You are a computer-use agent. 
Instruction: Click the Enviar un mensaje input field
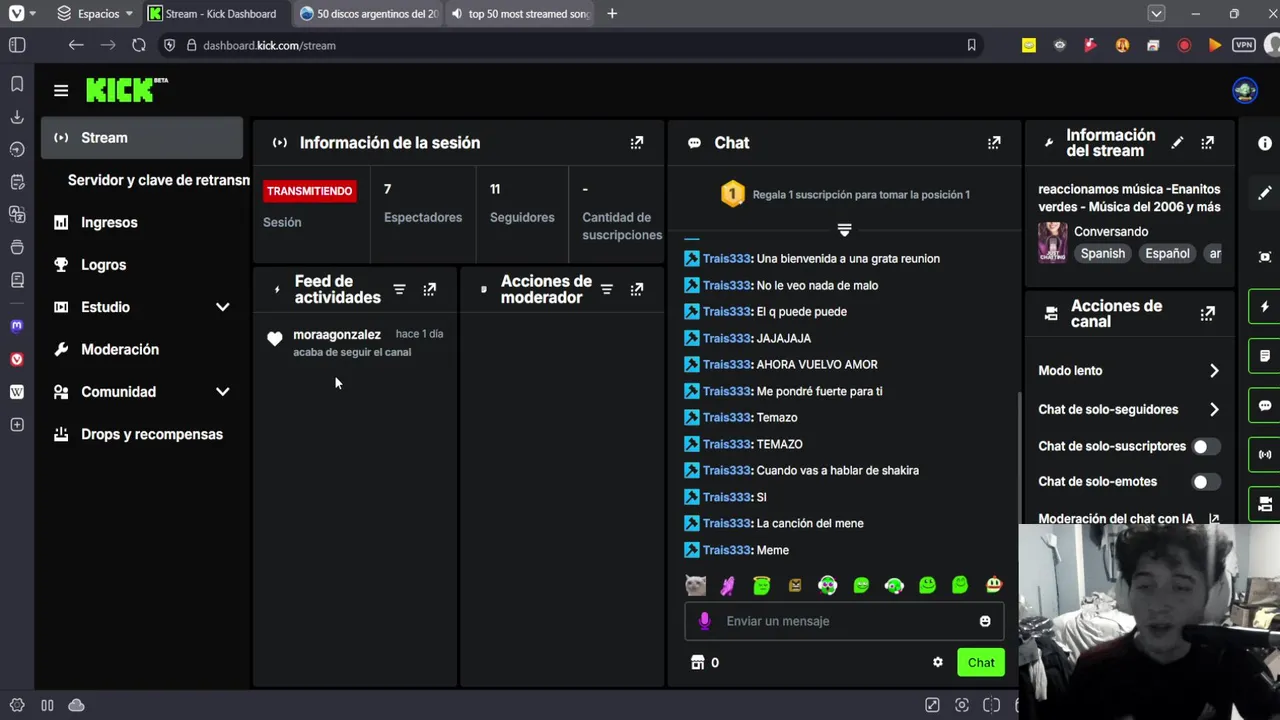(x=843, y=621)
